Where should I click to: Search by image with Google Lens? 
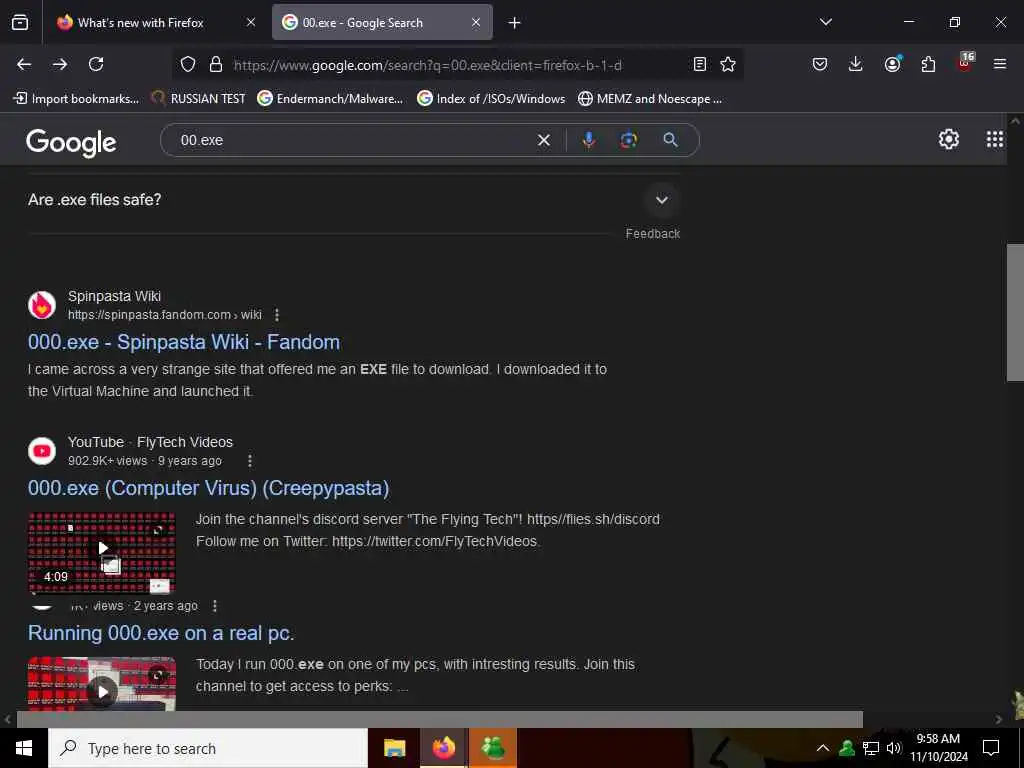pos(628,140)
